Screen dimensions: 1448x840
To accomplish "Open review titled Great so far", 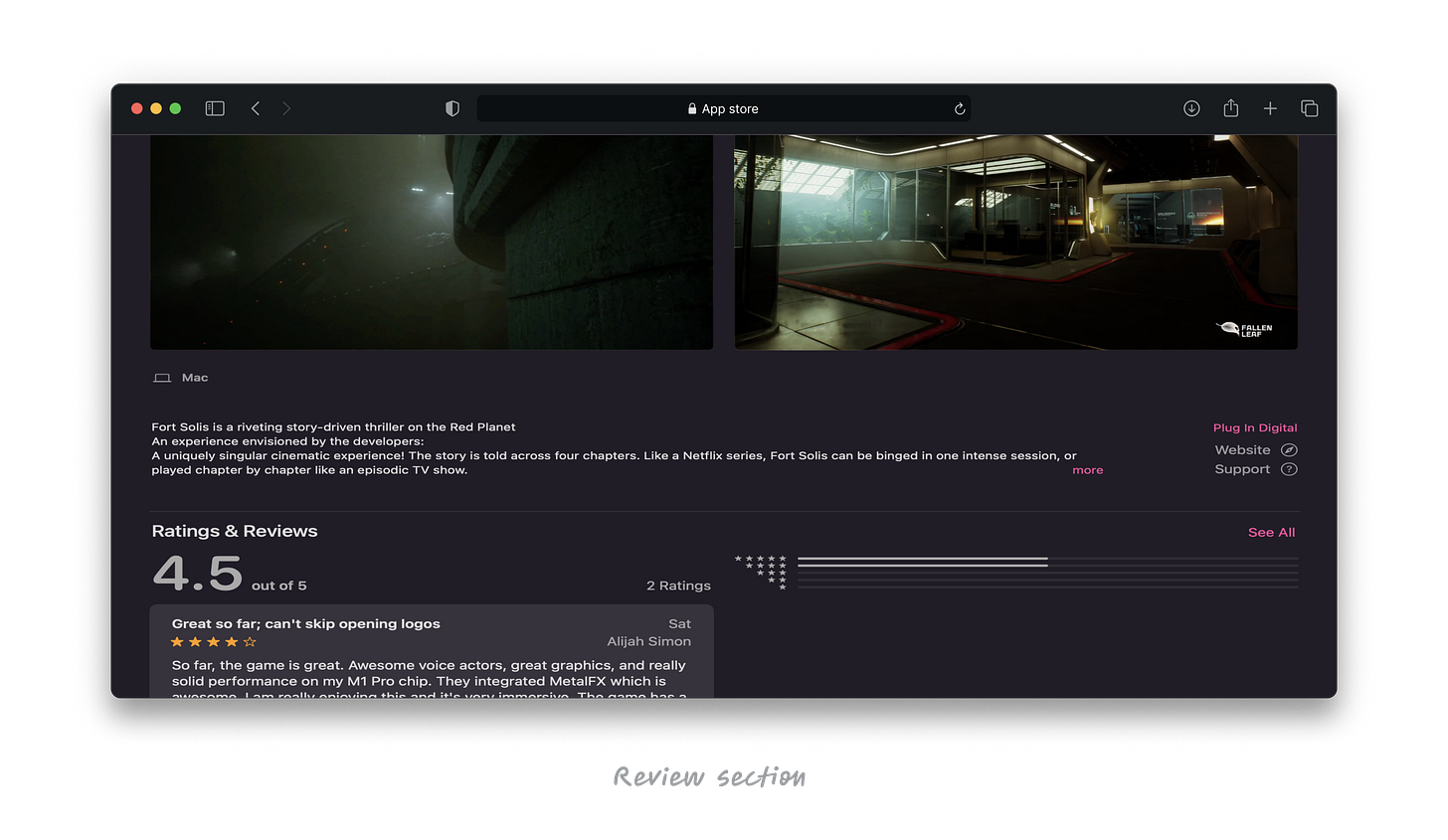I will (305, 624).
